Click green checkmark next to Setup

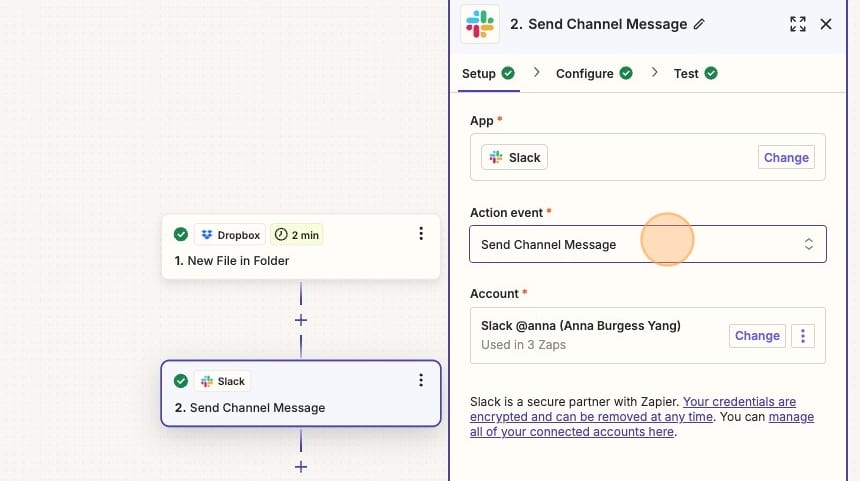(508, 73)
